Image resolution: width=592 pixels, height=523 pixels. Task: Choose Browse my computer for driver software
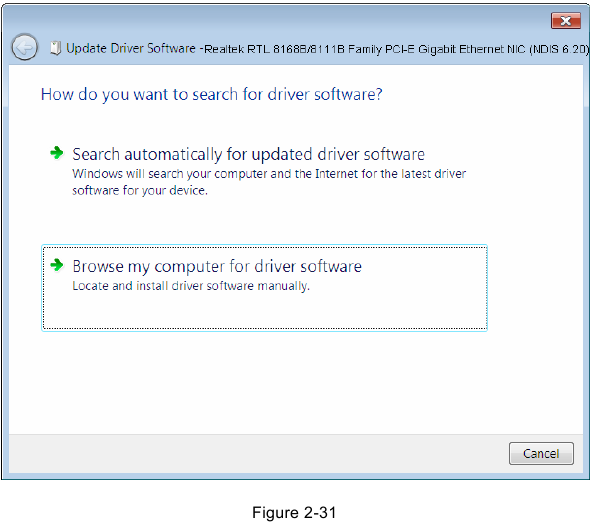pos(264,288)
